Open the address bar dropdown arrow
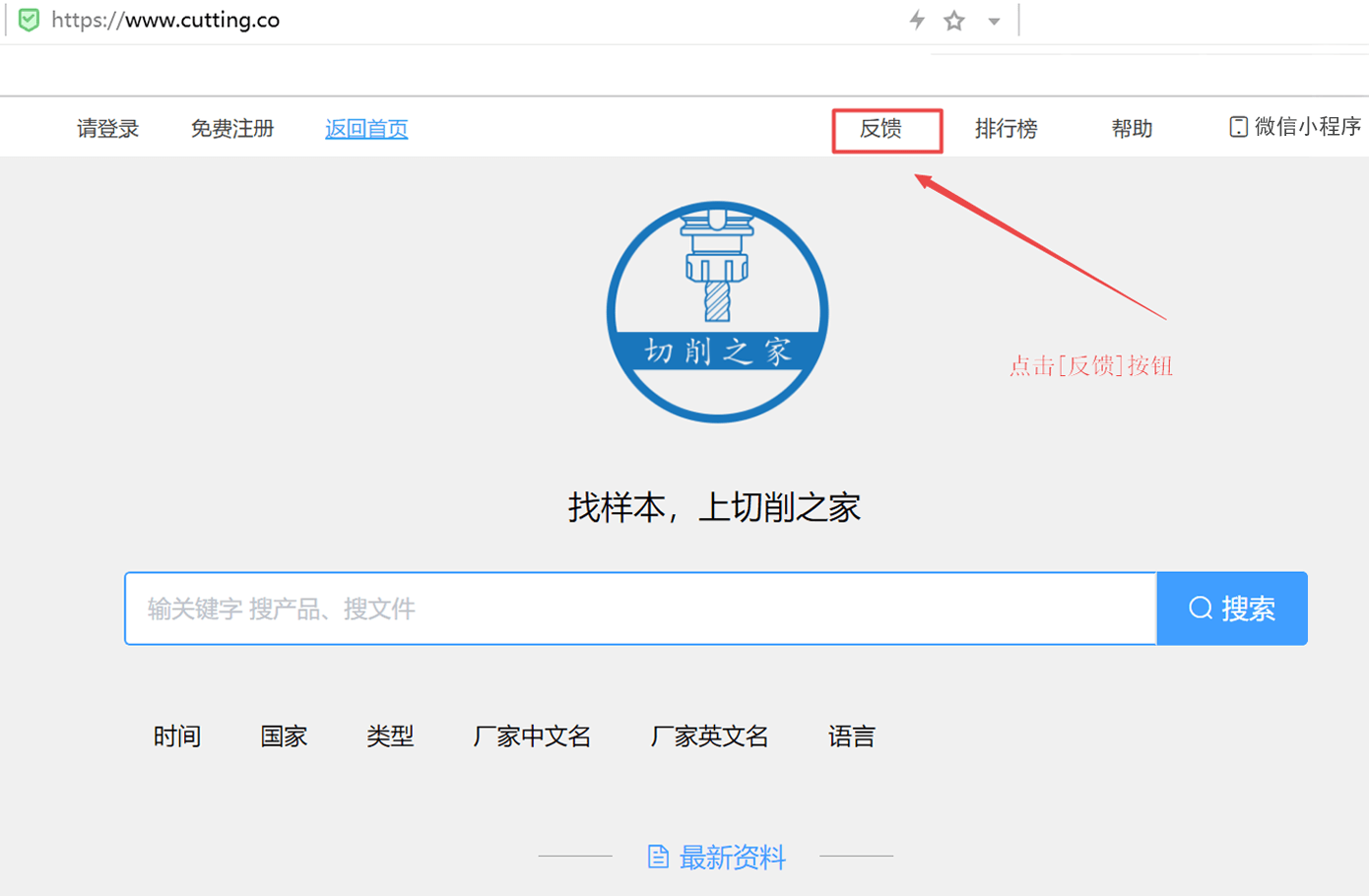 coord(994,22)
